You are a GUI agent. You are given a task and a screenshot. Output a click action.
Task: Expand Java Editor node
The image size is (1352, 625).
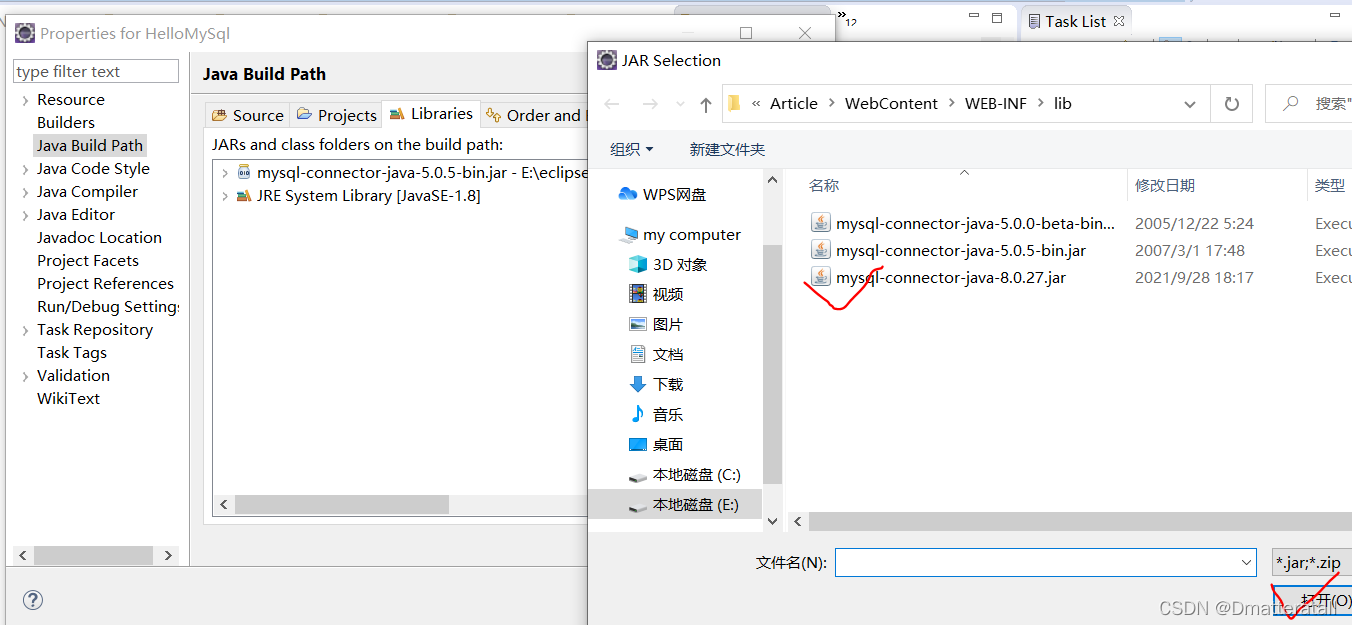25,215
